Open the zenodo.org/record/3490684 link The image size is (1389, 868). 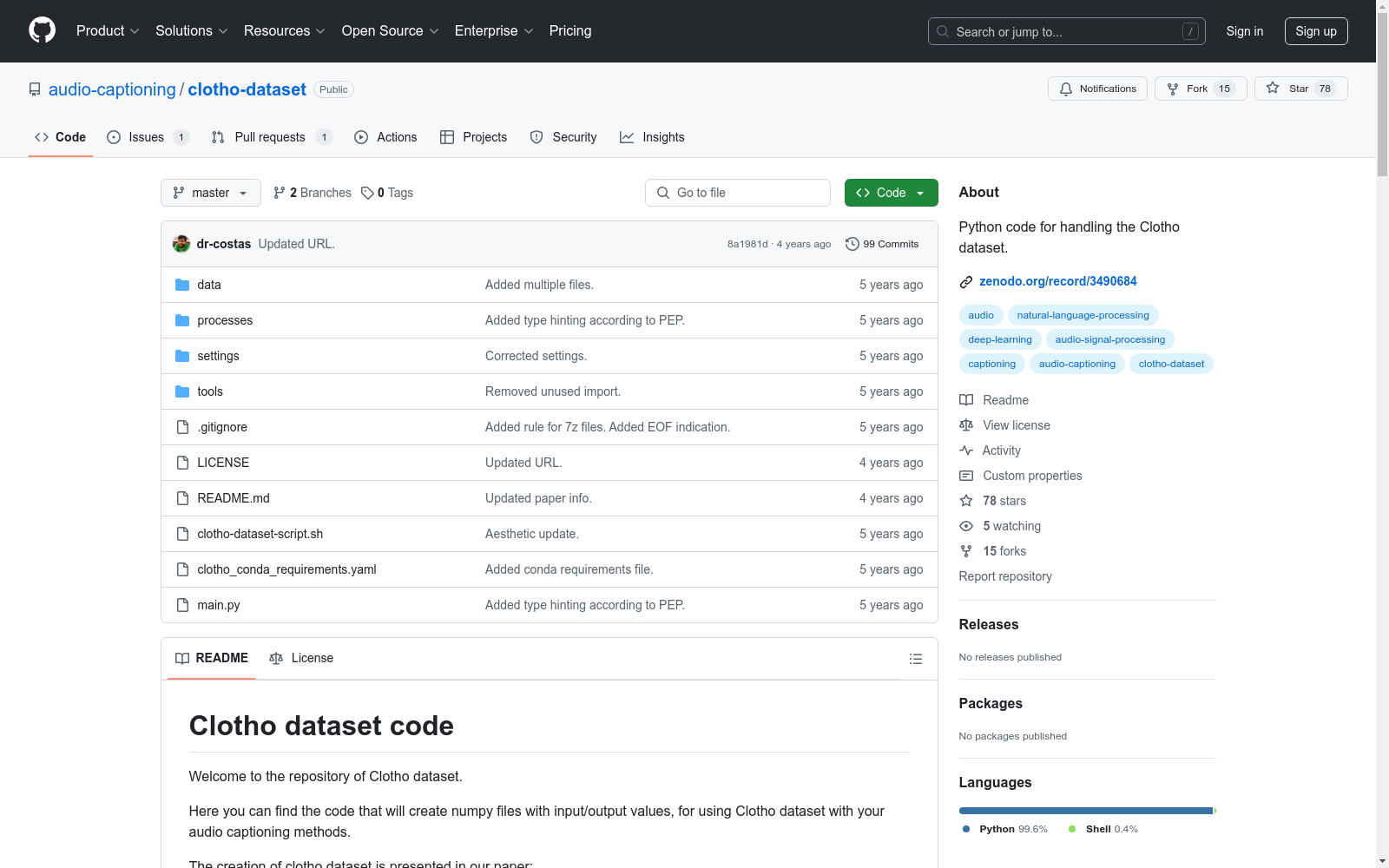tap(1057, 281)
